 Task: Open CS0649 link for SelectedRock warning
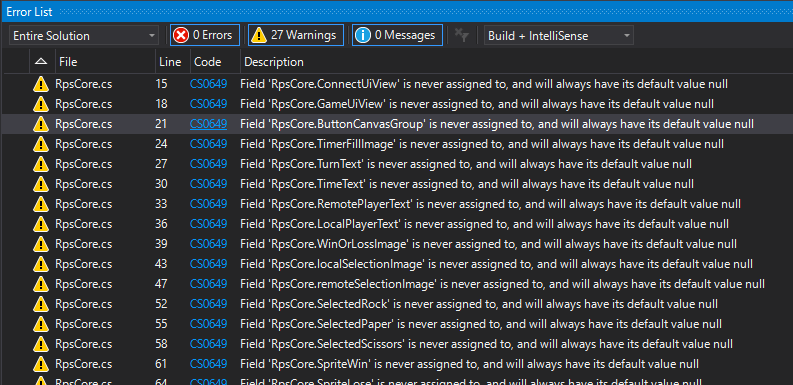click(208, 304)
